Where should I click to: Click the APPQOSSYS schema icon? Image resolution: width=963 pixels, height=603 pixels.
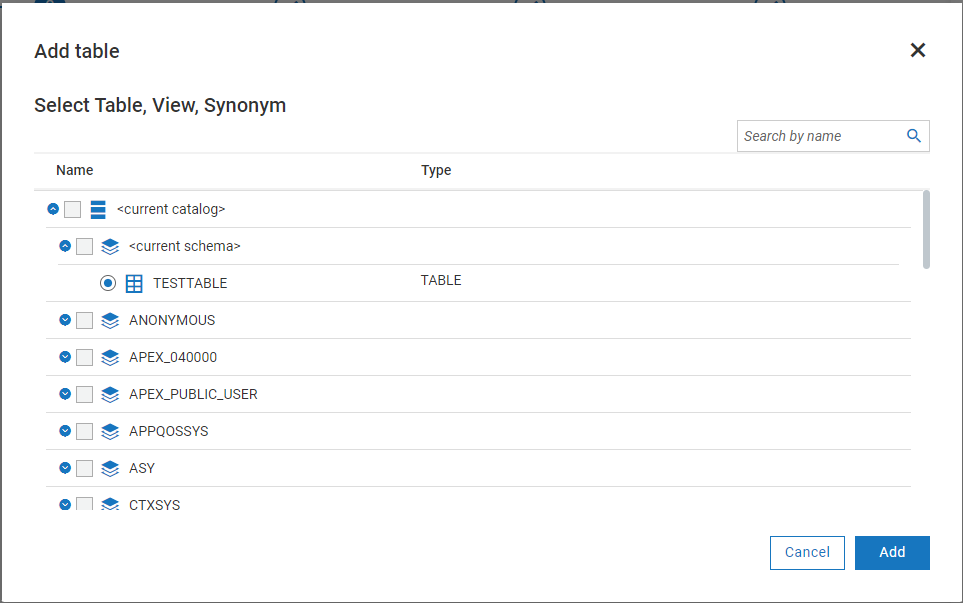110,431
